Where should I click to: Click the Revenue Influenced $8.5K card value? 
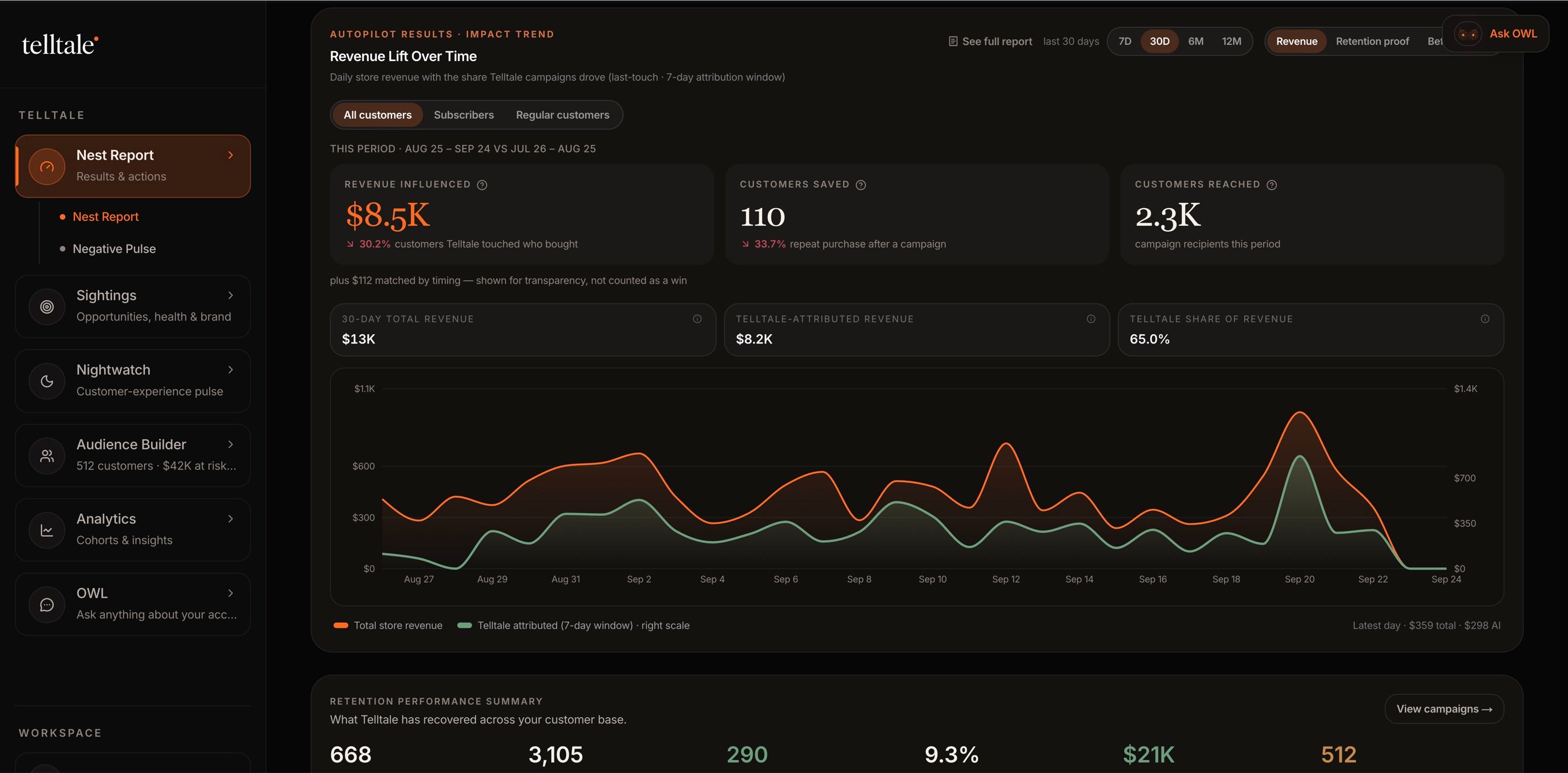click(x=388, y=216)
